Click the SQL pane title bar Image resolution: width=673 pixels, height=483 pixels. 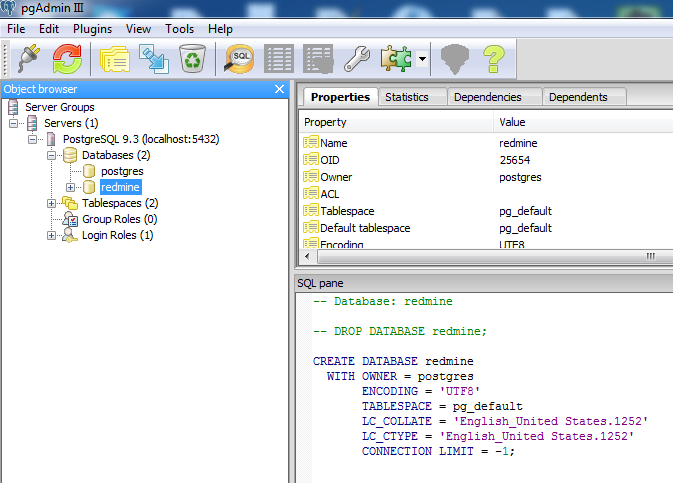484,283
